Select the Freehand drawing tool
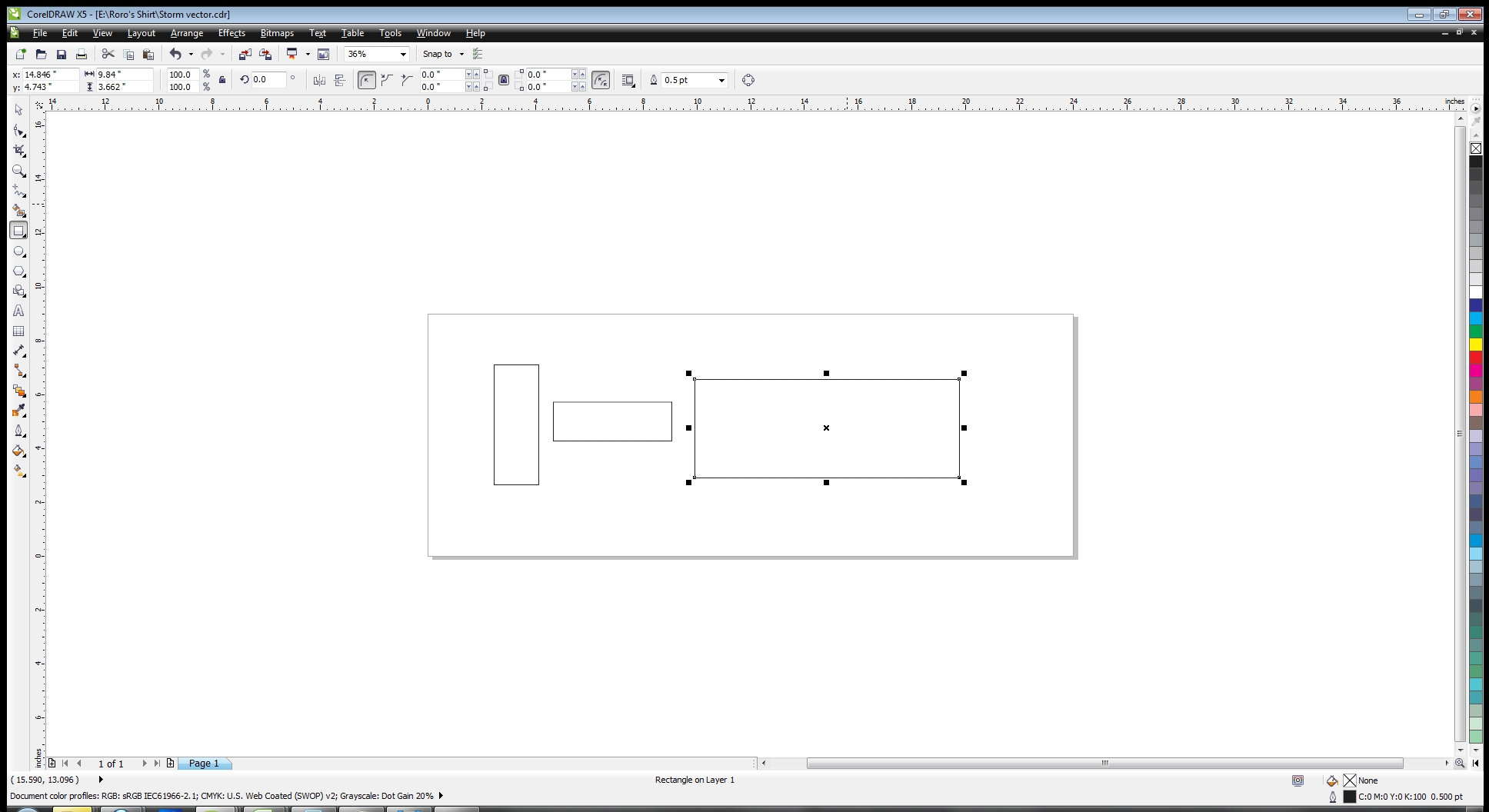 [18, 191]
